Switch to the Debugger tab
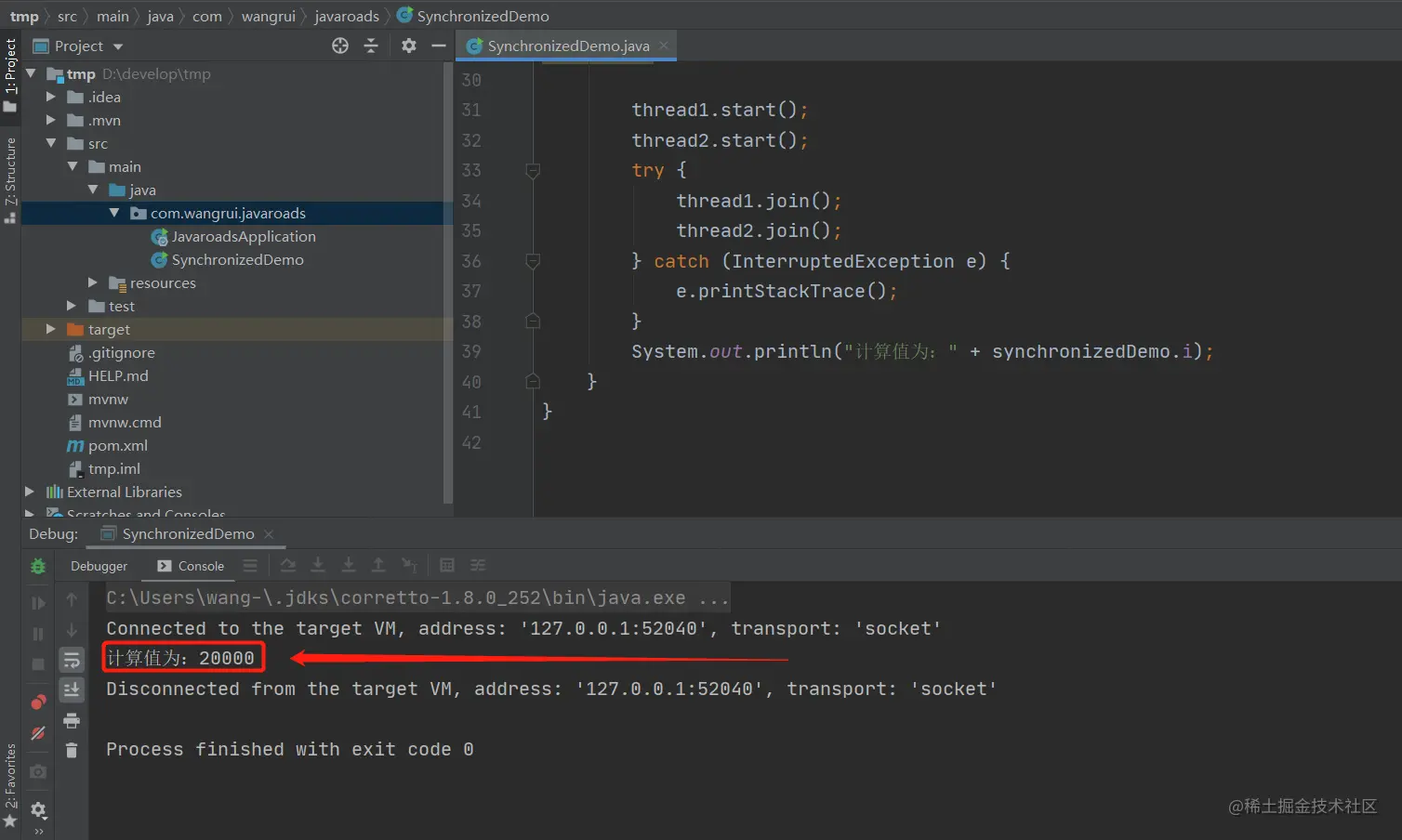This screenshot has width=1402, height=840. pos(99,566)
